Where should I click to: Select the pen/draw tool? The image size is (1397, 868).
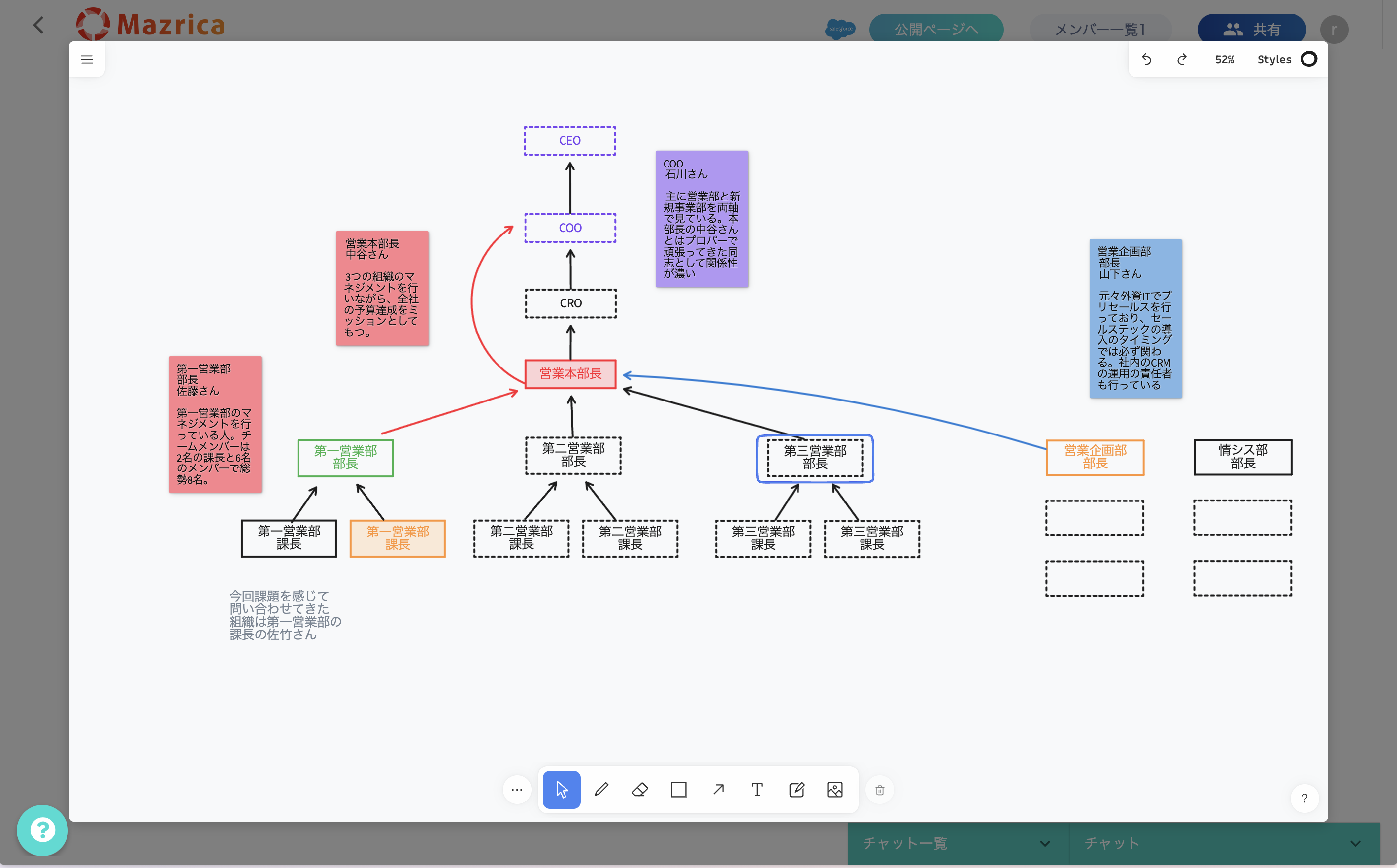coord(601,789)
